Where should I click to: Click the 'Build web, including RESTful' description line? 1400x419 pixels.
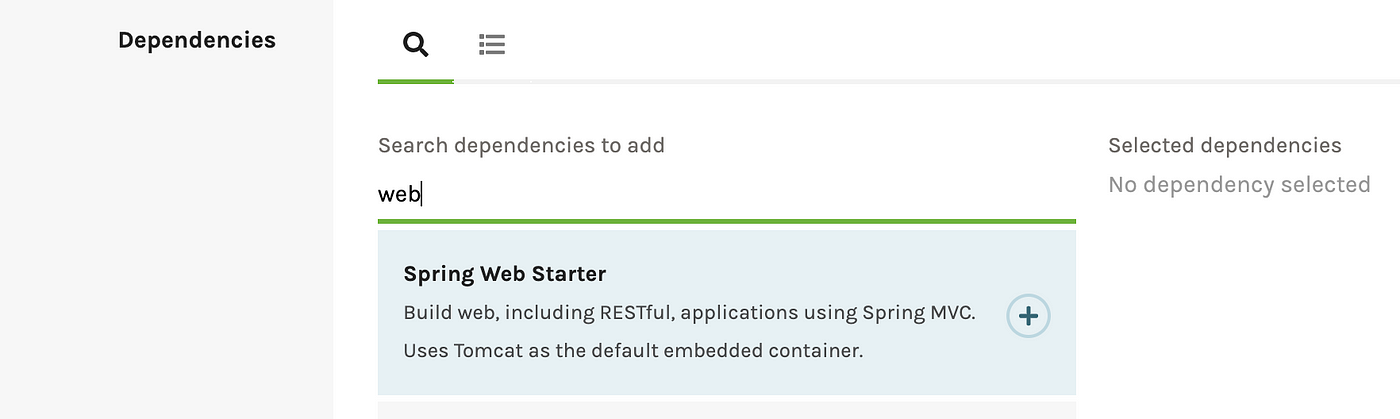(689, 313)
